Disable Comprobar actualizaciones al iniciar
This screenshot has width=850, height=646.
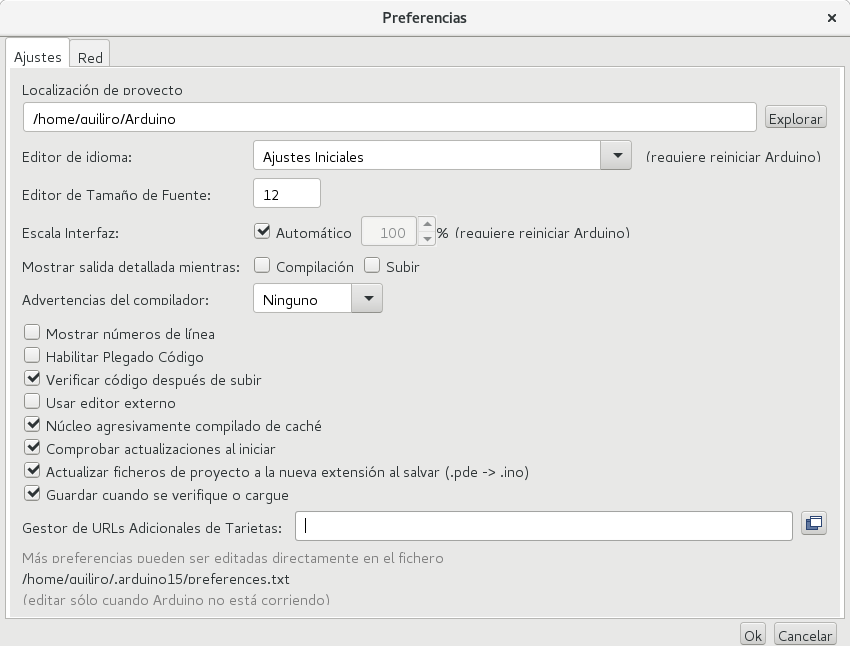(x=31, y=448)
